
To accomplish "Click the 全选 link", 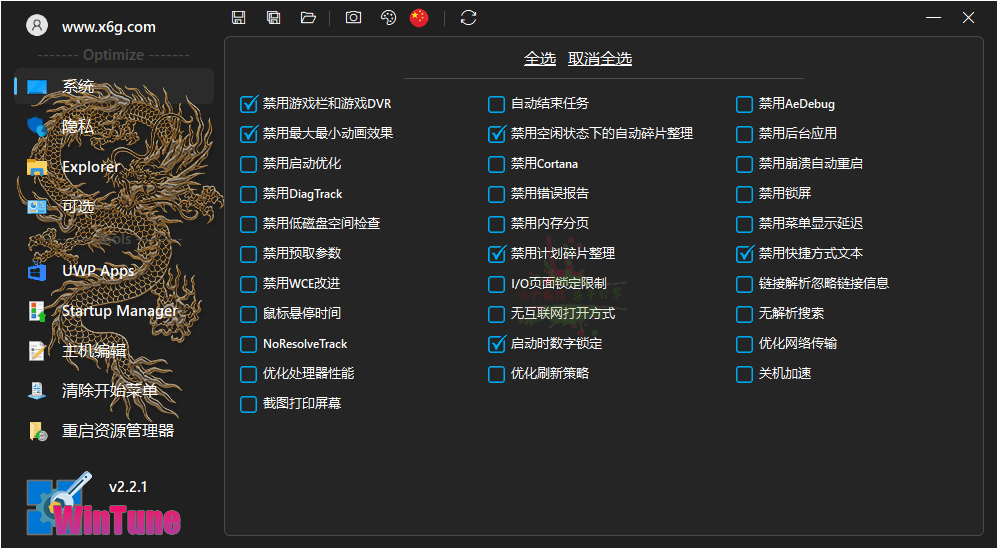I will coord(540,59).
